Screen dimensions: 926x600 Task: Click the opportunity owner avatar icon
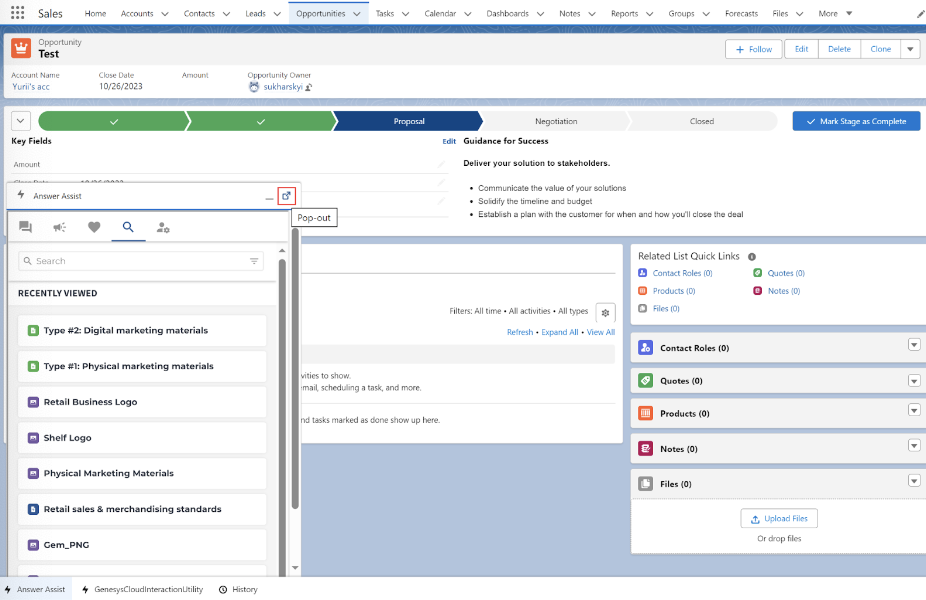point(254,87)
